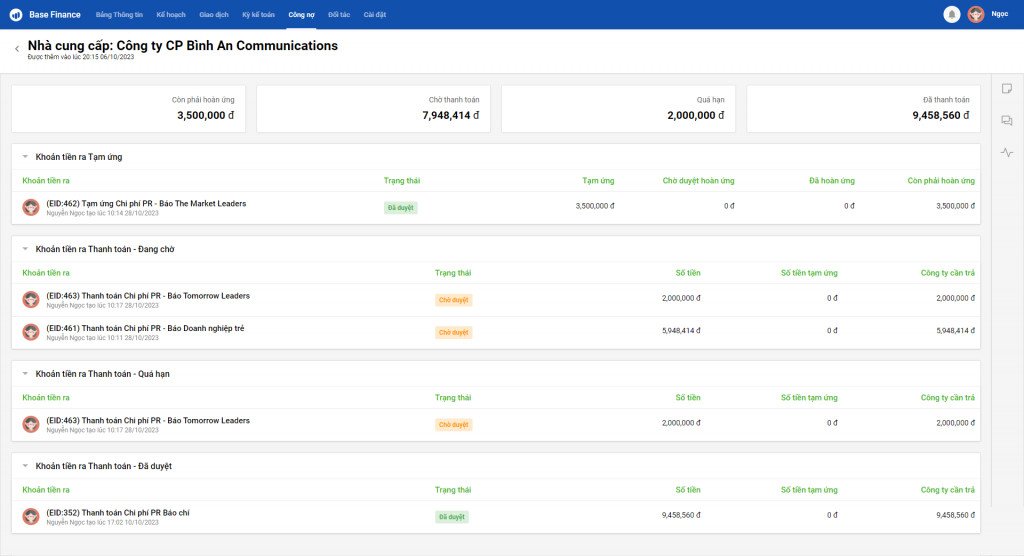Click avatar beside EID:352 Chi phí PR Báo chí
Viewport: 1024px width, 556px height.
(31, 517)
